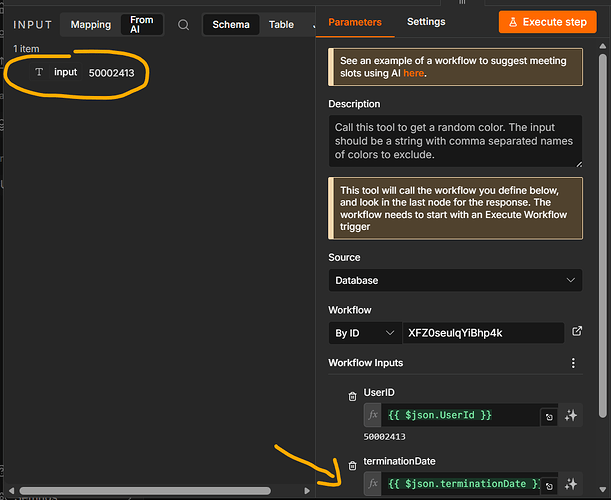Open search in the input panel

(x=183, y=25)
